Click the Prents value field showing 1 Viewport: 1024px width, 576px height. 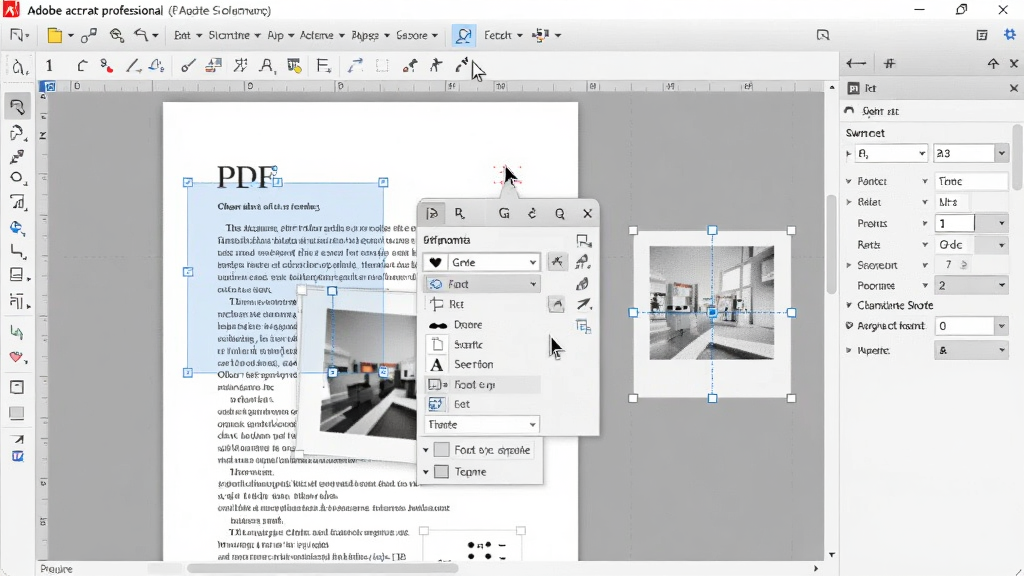coord(955,223)
